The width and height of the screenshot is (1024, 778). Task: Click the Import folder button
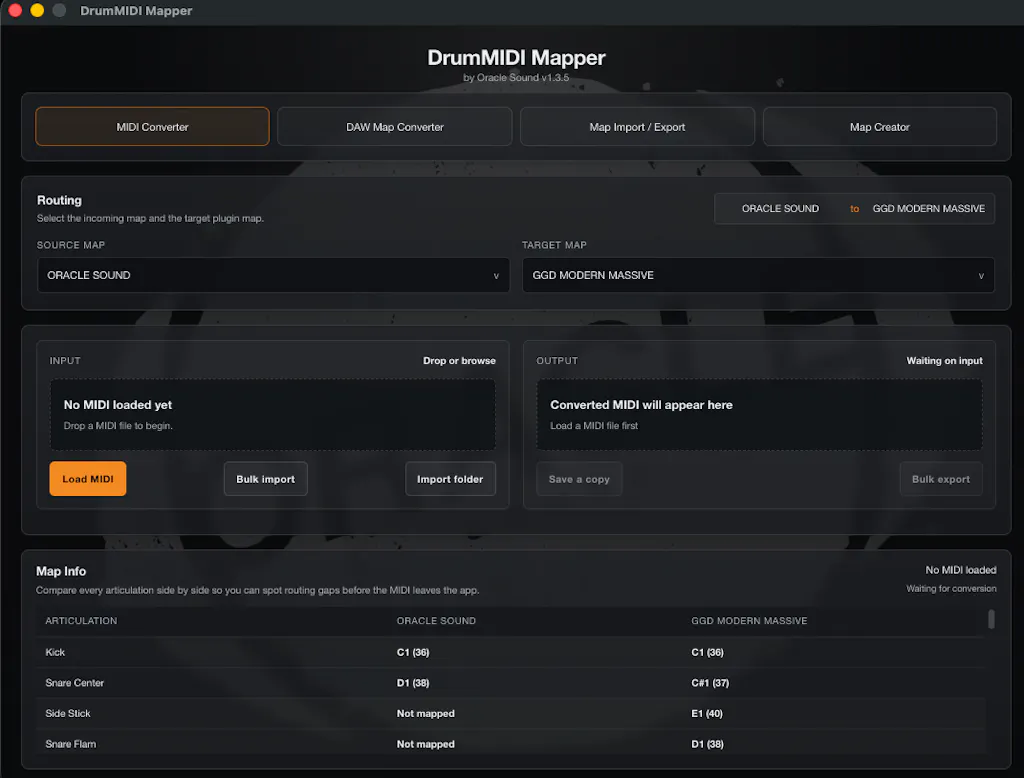(x=450, y=479)
